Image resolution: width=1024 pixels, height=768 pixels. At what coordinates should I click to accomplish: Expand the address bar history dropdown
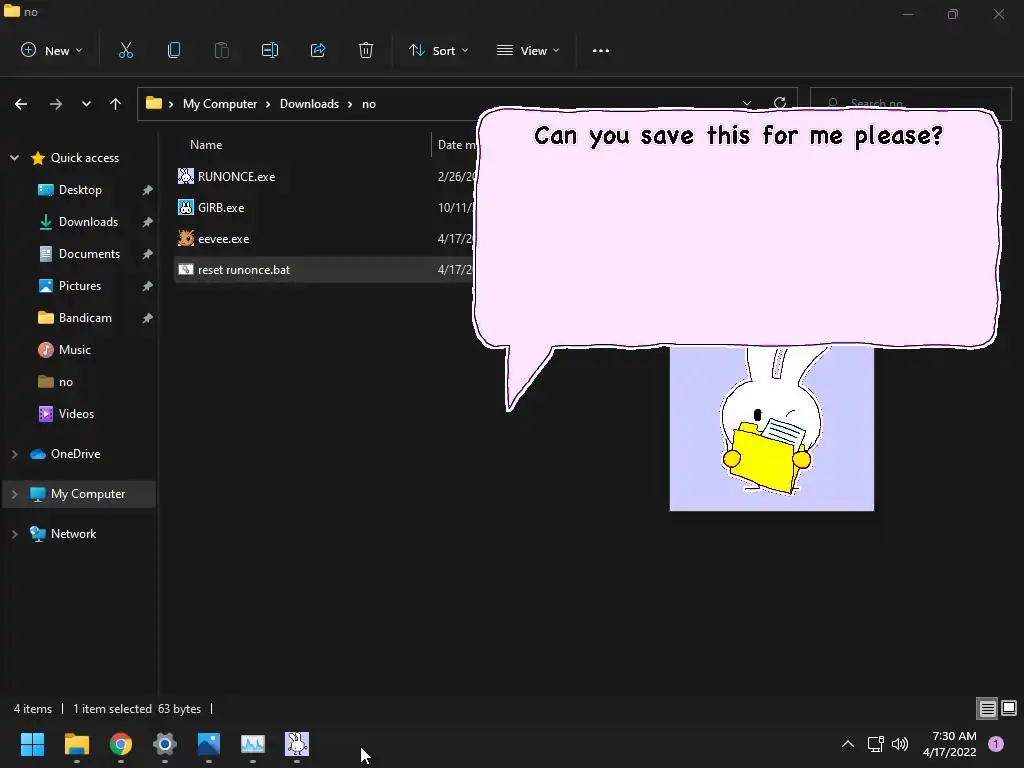(746, 103)
